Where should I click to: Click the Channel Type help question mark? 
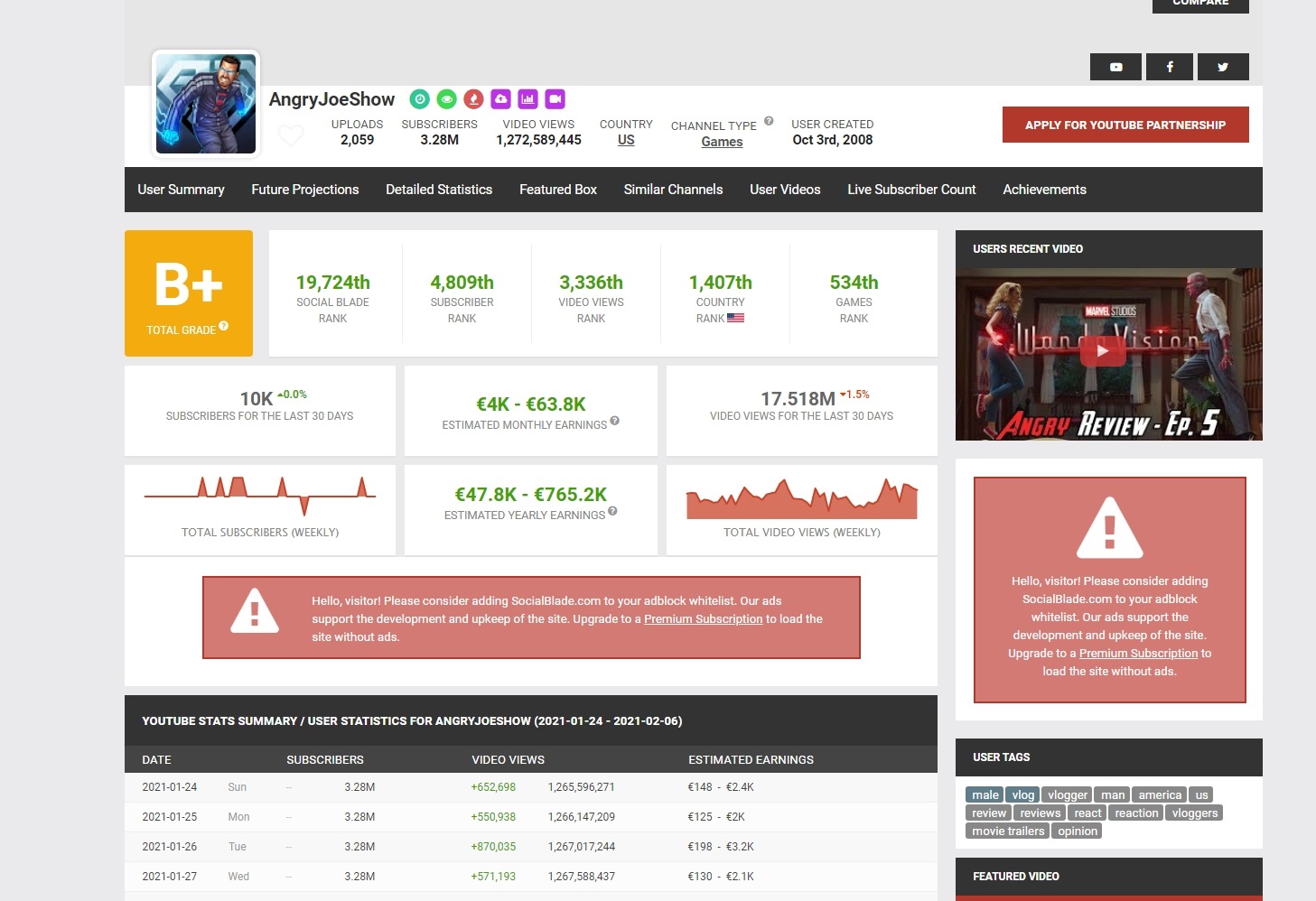click(769, 121)
